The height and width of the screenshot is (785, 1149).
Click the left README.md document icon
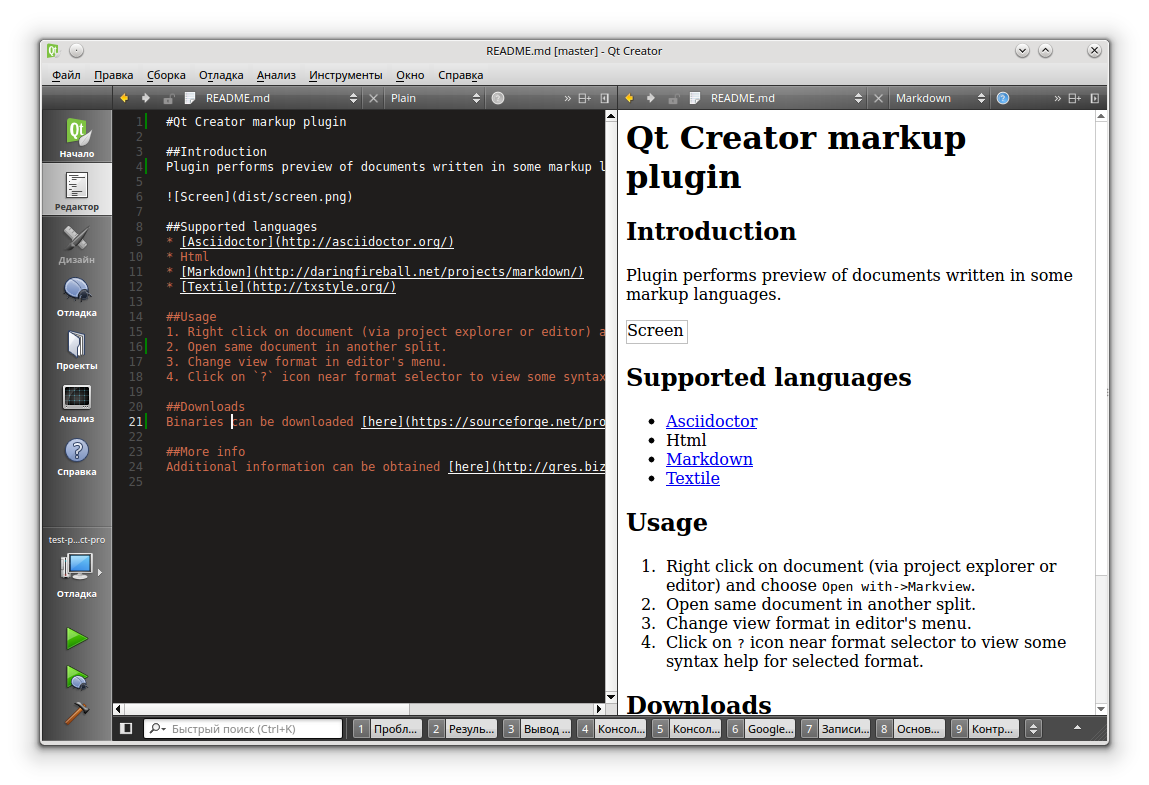point(190,98)
